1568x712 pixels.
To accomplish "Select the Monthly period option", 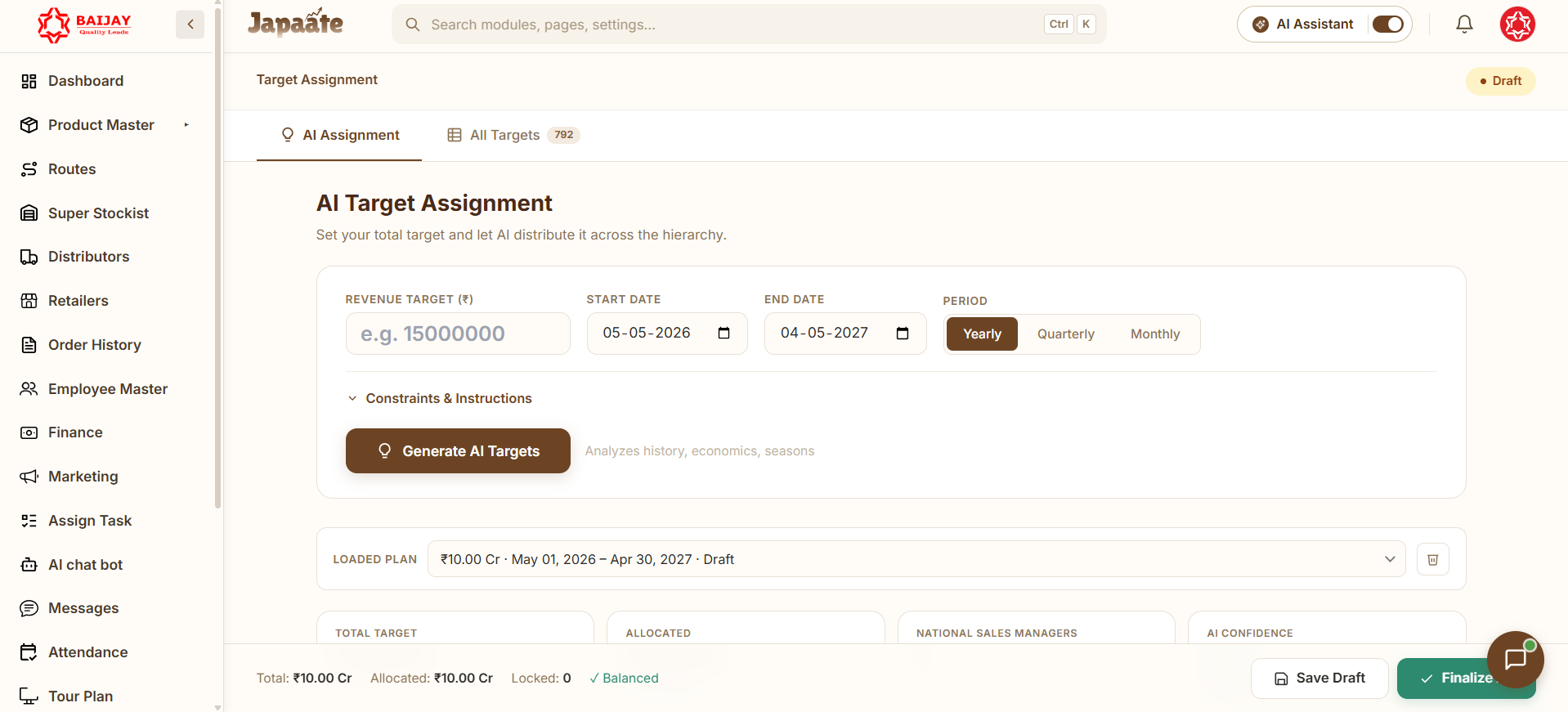I will pos(1155,334).
